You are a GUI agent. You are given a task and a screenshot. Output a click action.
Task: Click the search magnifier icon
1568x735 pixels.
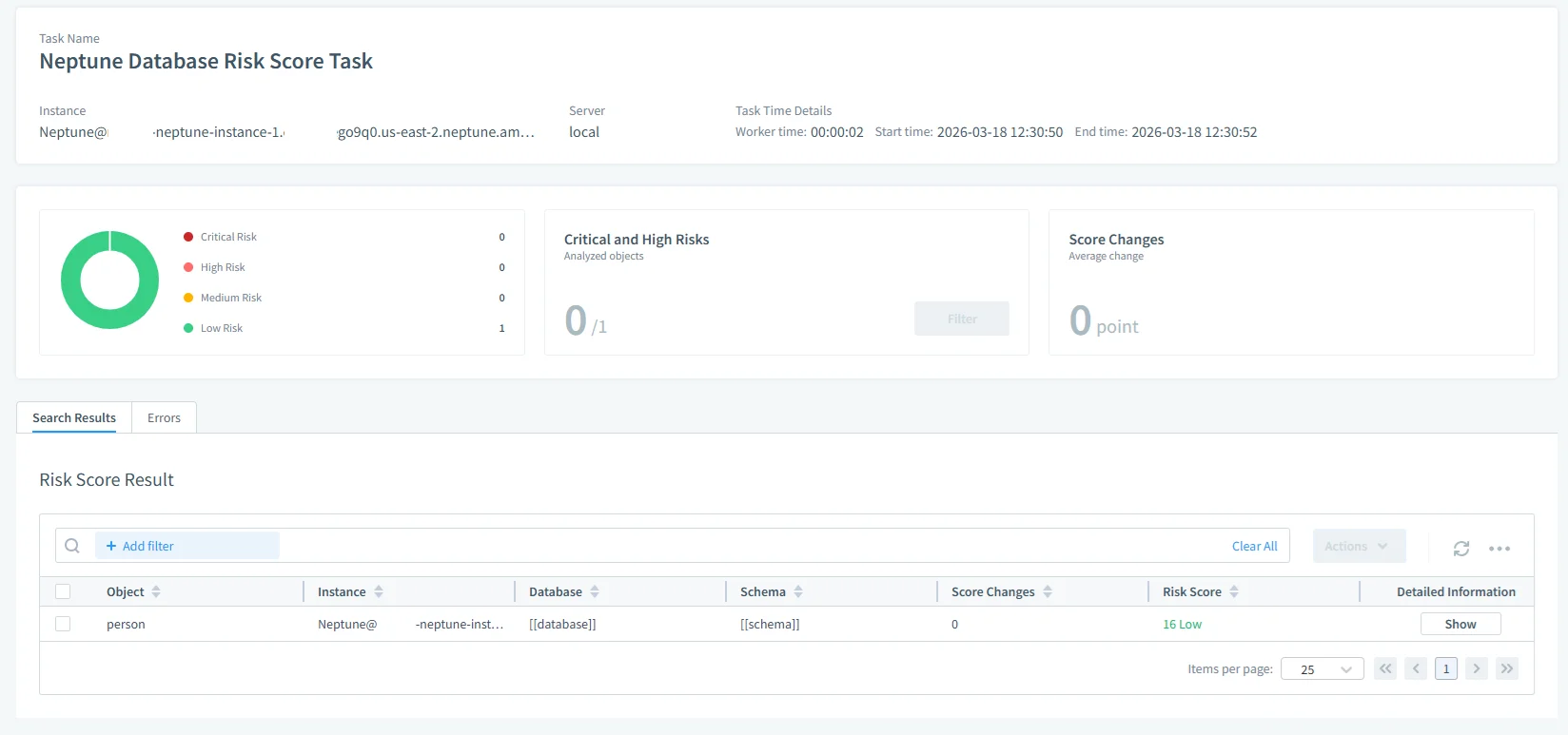tap(72, 546)
